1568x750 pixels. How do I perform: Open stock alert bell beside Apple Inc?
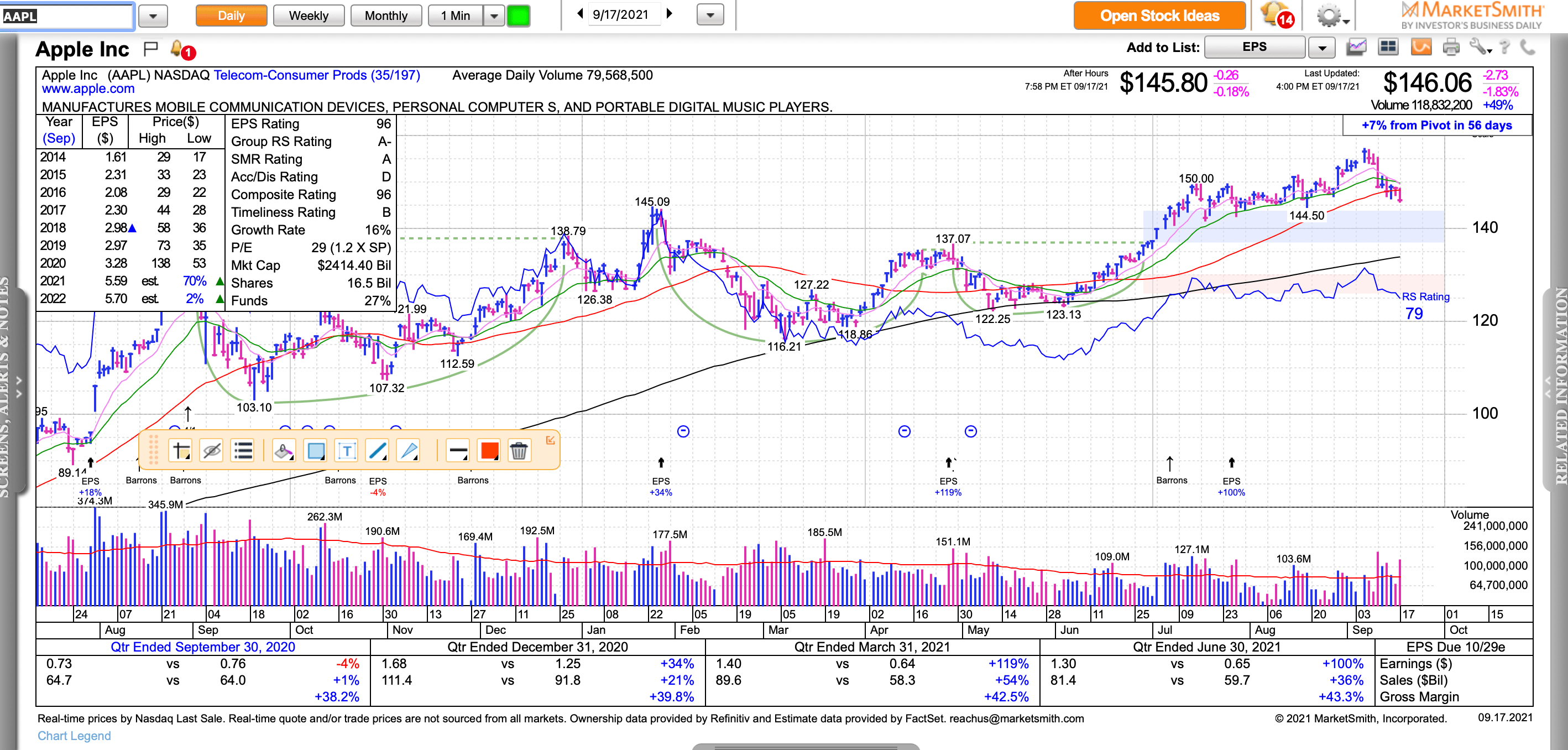tap(181, 49)
